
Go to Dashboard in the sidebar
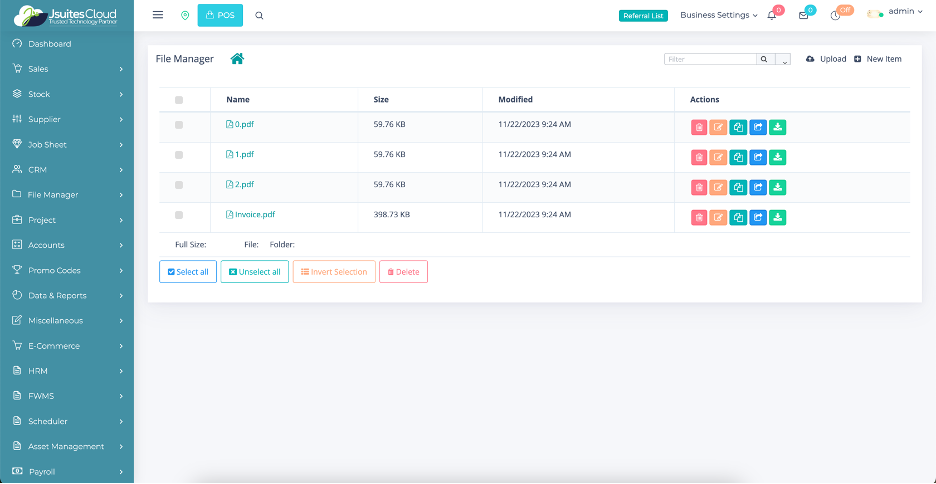pos(49,44)
